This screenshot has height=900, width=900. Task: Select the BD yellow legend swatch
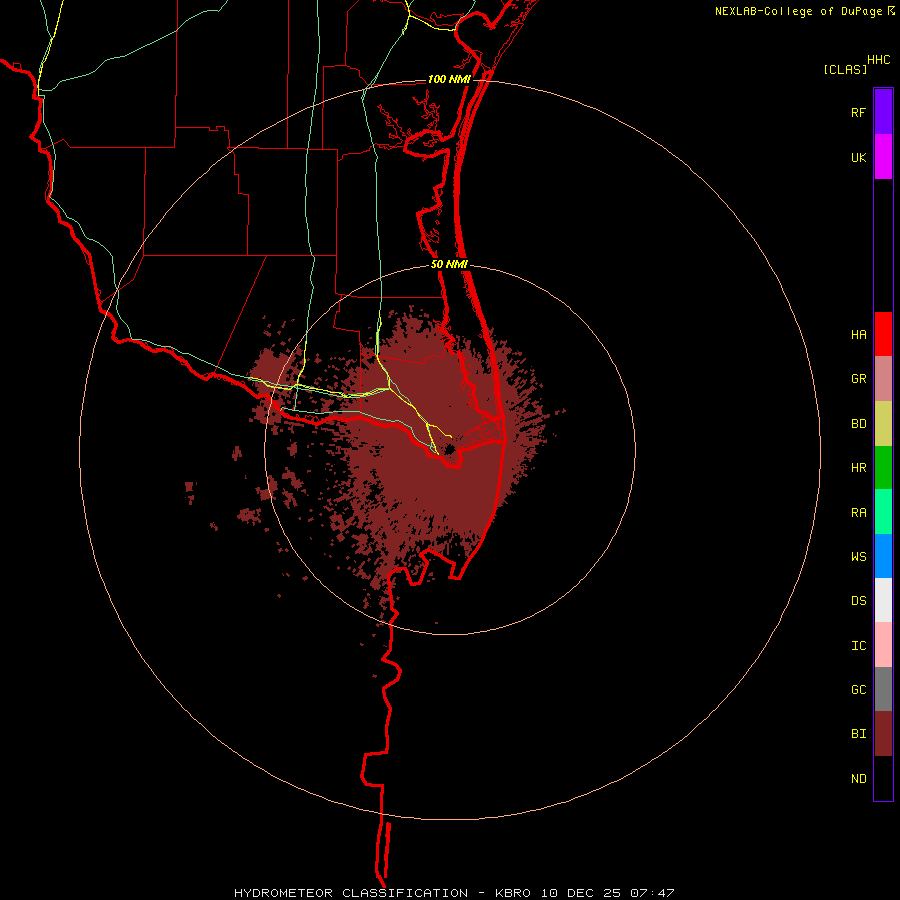click(x=883, y=423)
